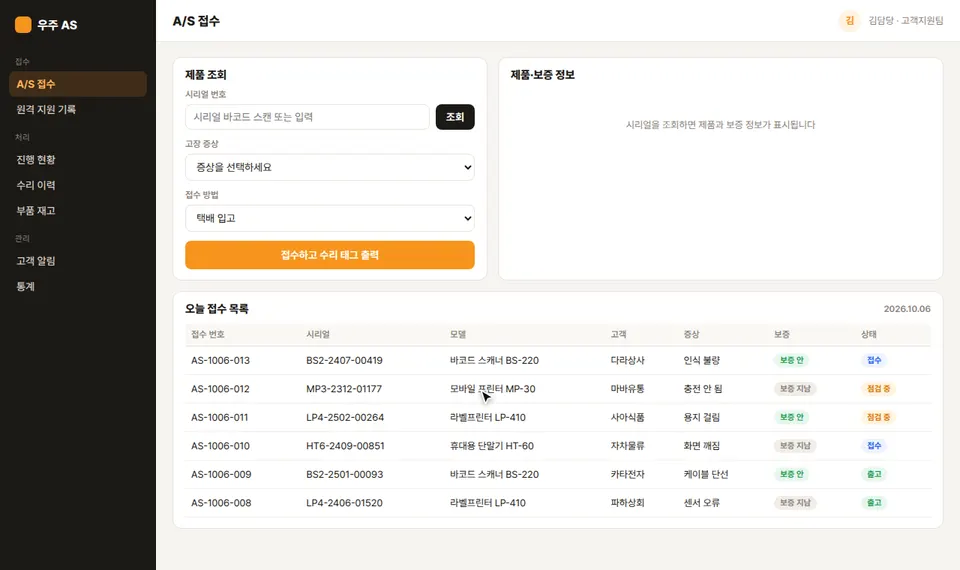This screenshot has width=960, height=570.
Task: Click symptom 용지 걸림
Action: [702, 418]
